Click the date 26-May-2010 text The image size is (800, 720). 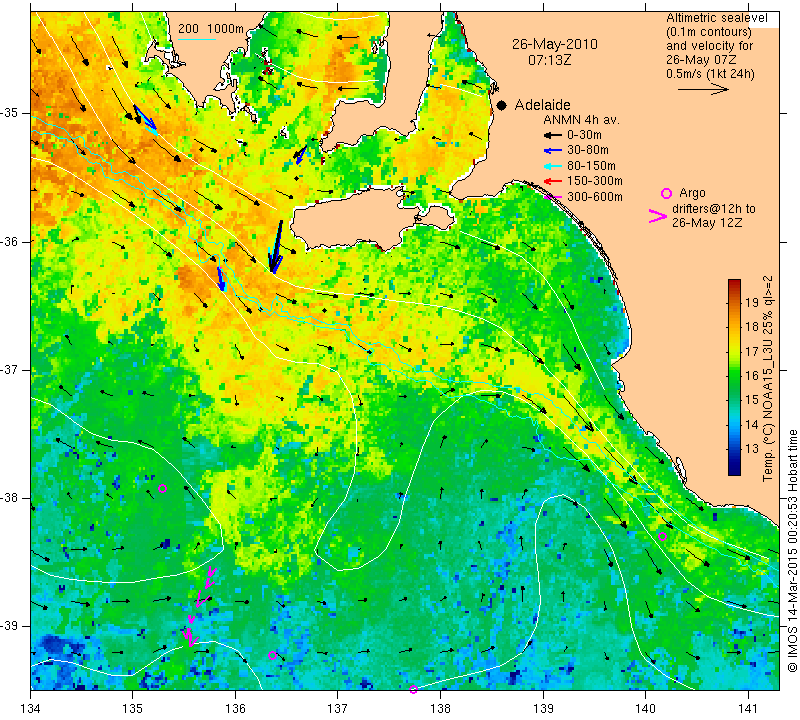(x=555, y=44)
